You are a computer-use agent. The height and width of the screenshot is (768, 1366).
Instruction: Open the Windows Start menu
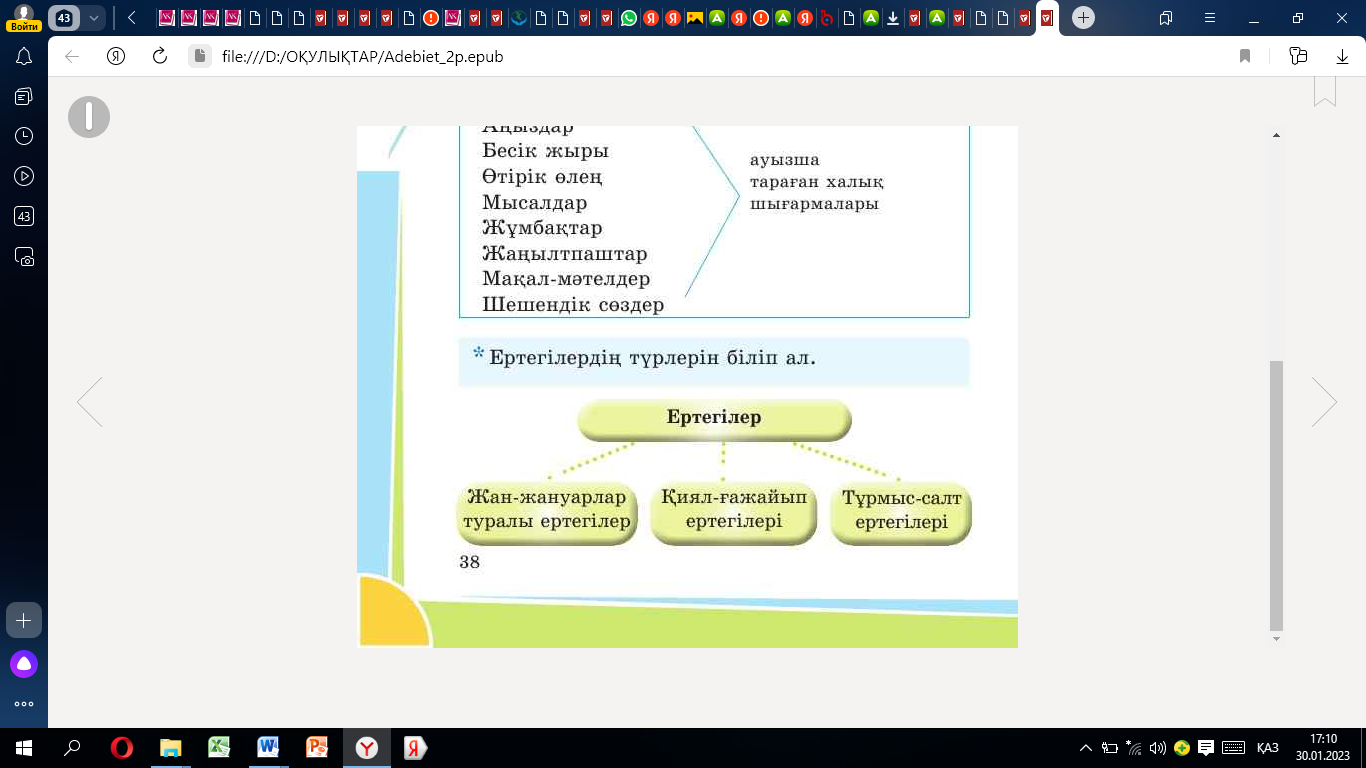24,748
